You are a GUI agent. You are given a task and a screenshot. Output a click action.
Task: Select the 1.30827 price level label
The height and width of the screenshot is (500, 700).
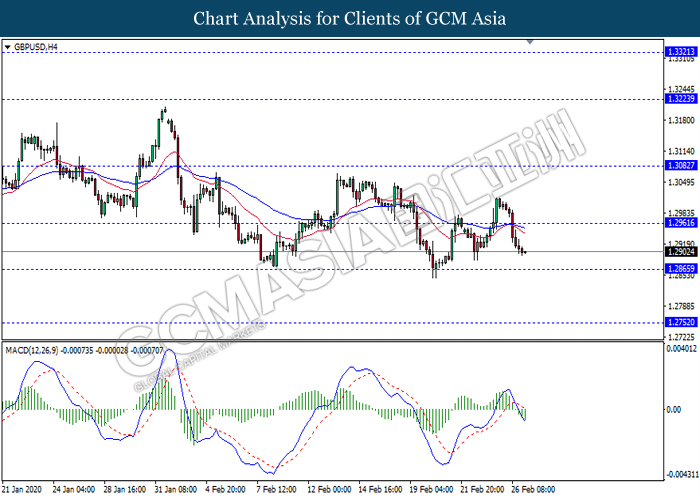681,166
